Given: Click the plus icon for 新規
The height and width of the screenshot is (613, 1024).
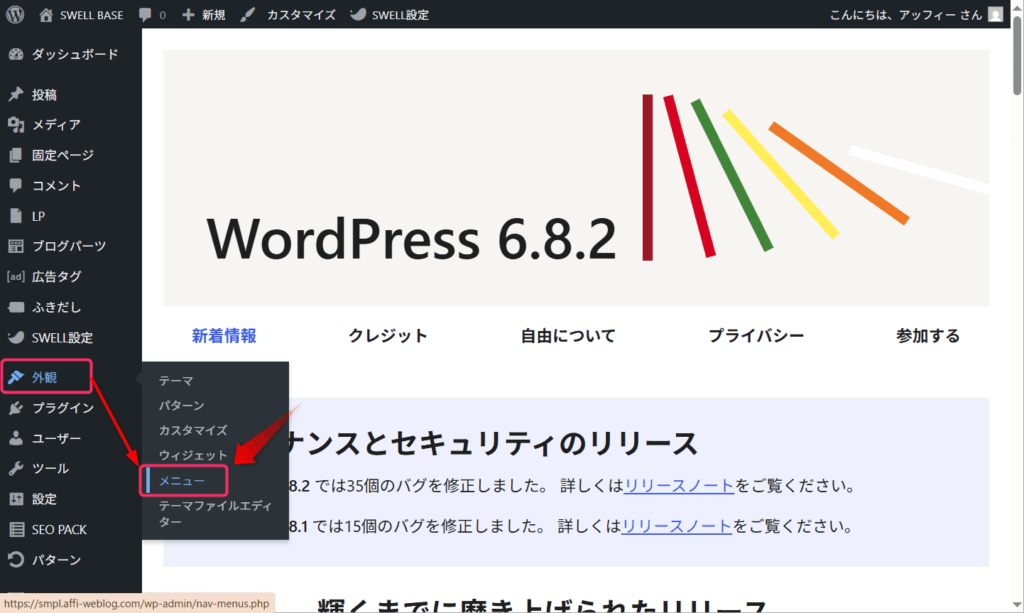Looking at the screenshot, I should tap(188, 14).
